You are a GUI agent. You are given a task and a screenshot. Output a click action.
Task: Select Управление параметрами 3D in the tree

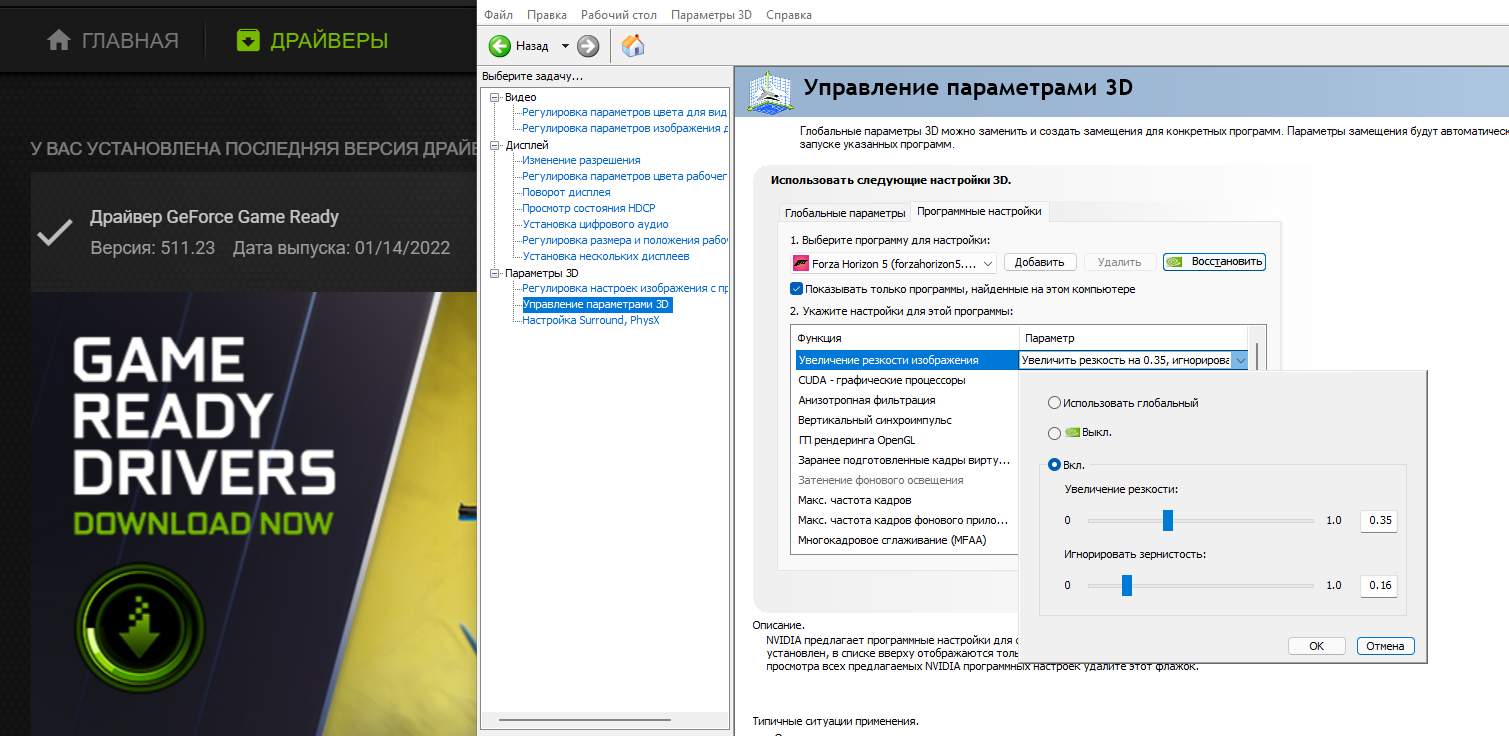pyautogui.click(x=597, y=304)
